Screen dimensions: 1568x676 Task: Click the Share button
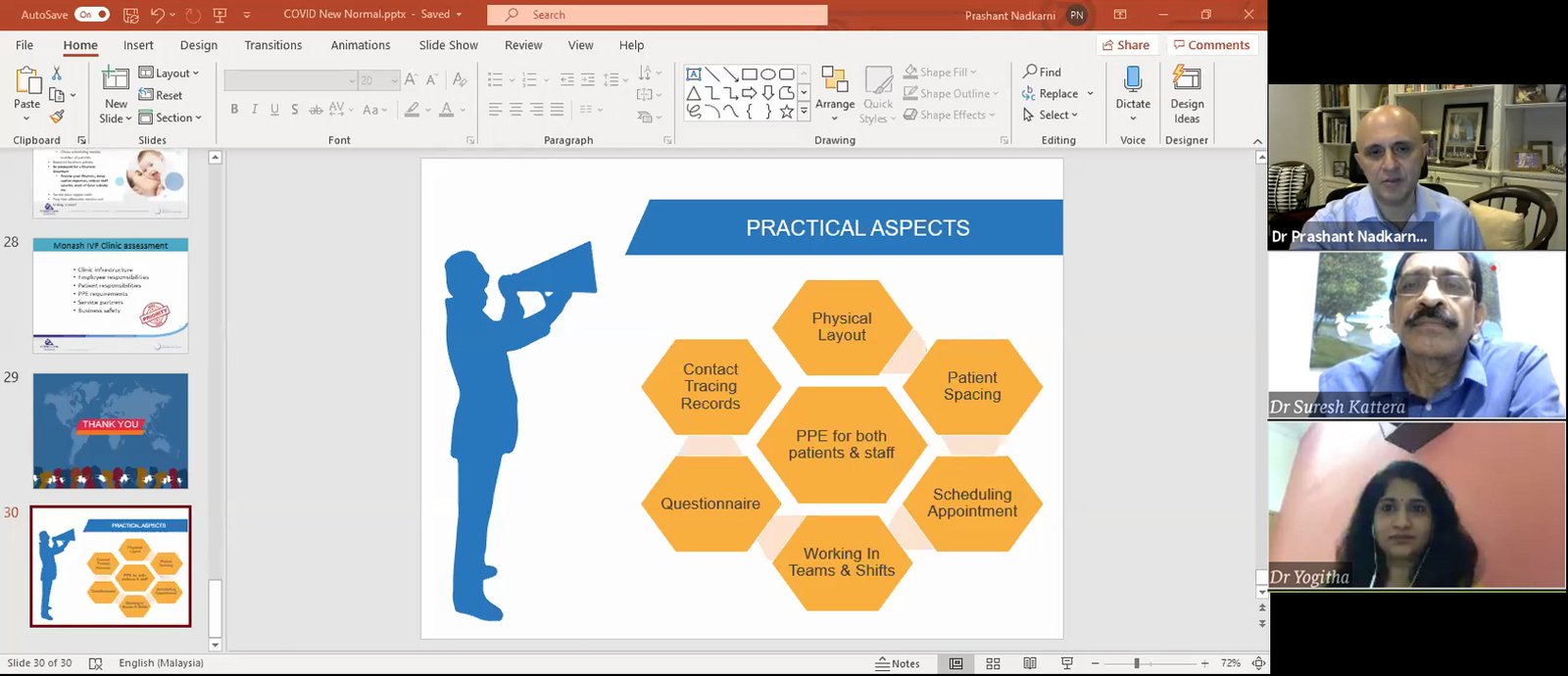click(x=1126, y=45)
